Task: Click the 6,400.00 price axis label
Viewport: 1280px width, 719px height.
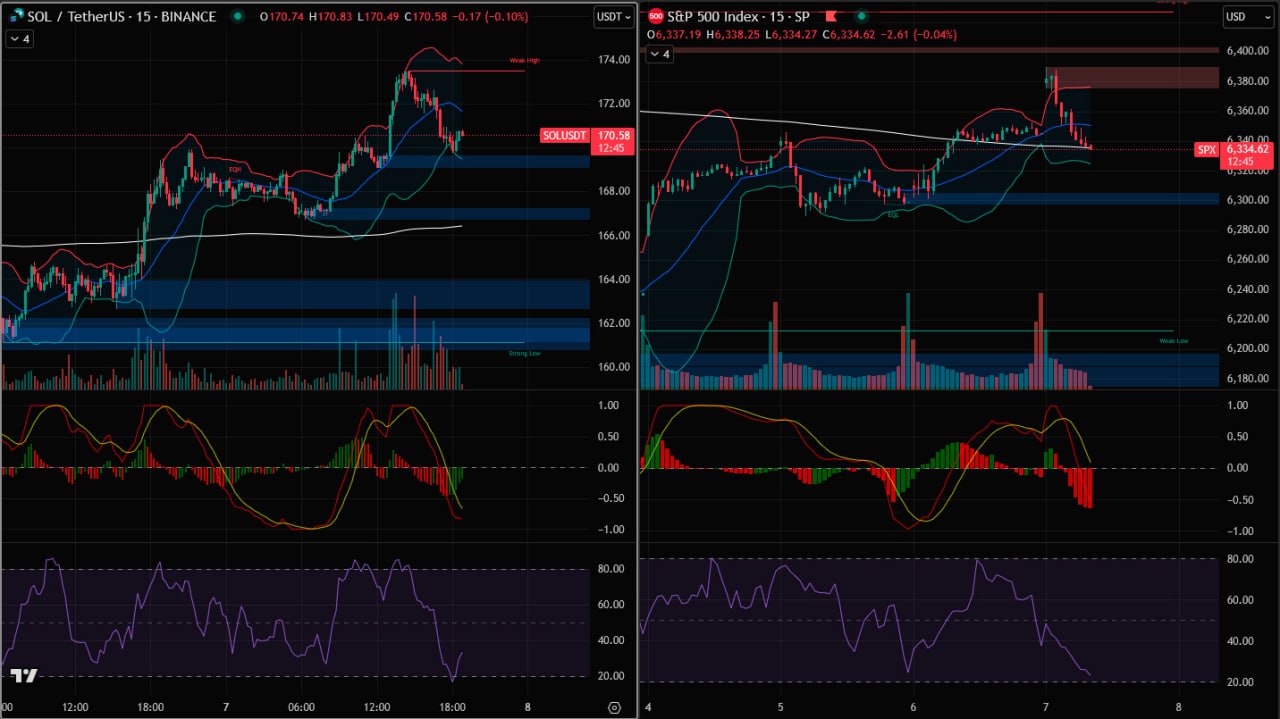Action: tap(1248, 51)
